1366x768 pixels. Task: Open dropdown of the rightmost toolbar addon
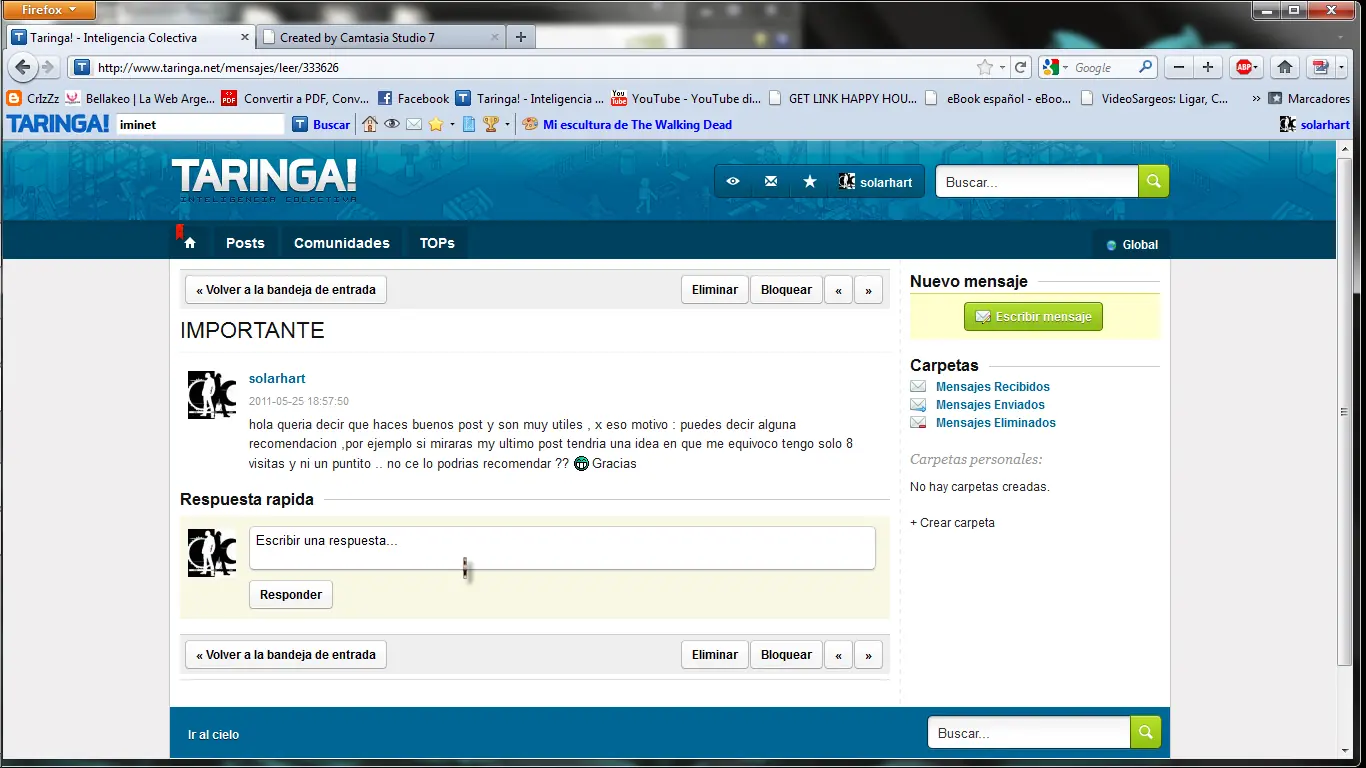click(x=1339, y=67)
